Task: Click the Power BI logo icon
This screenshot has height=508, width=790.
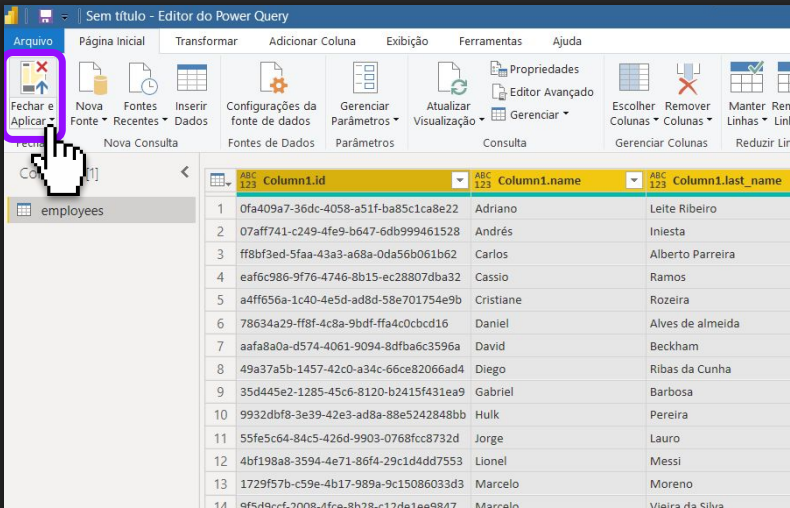Action: pos(12,16)
